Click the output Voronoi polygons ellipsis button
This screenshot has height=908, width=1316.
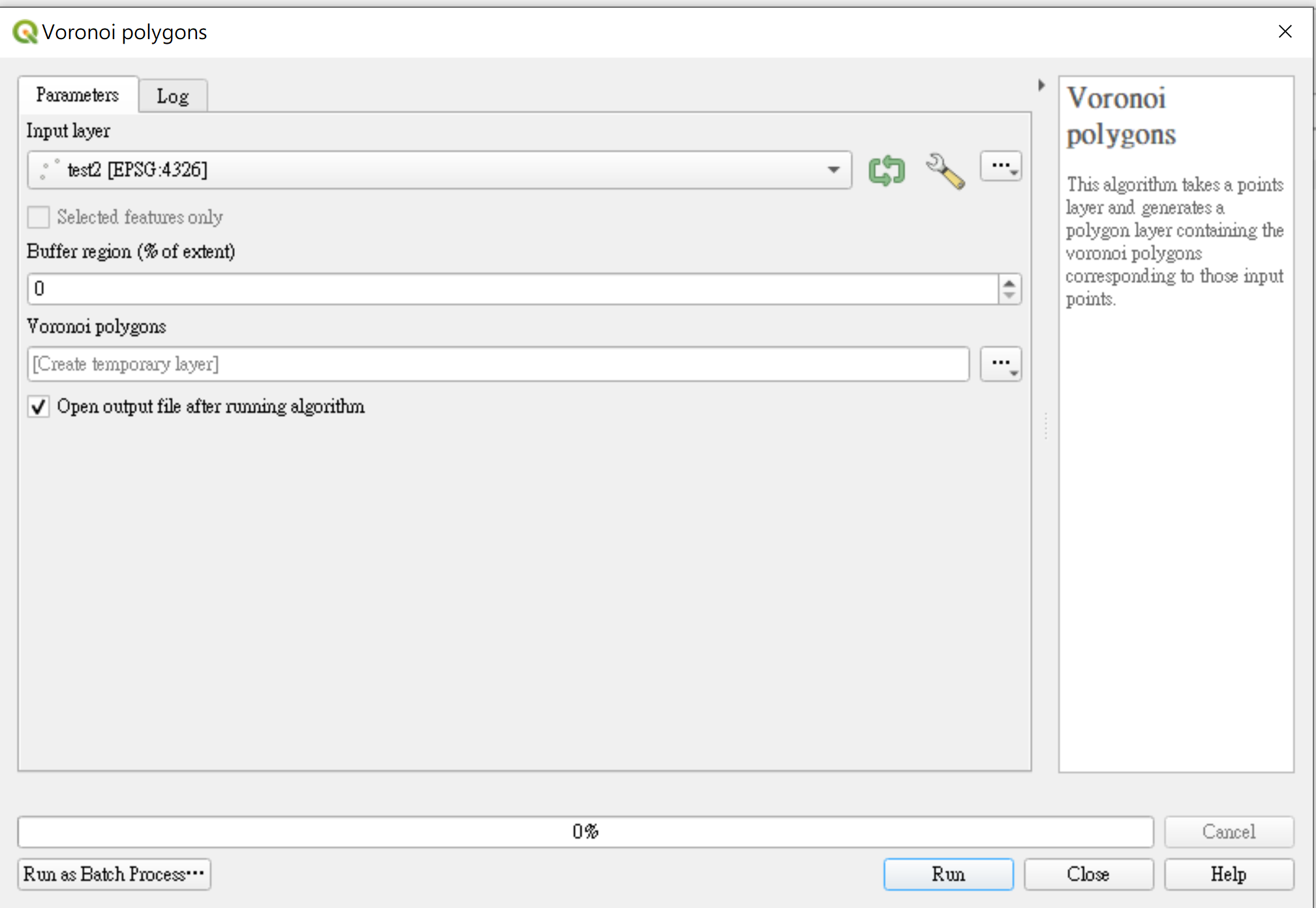(1000, 364)
